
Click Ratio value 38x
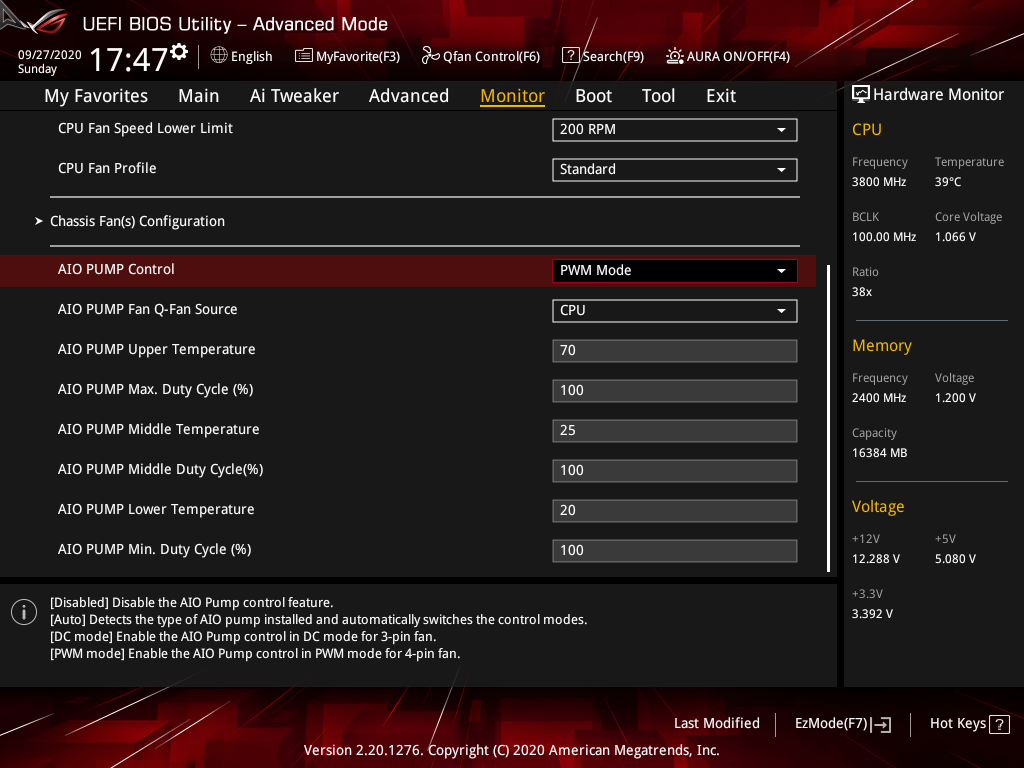pyautogui.click(x=861, y=292)
